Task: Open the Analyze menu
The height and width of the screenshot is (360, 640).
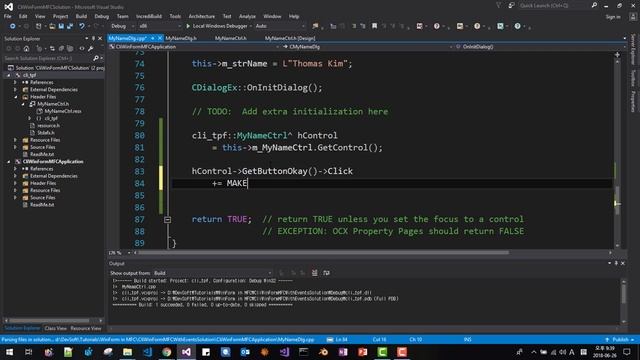Action: pyautogui.click(x=247, y=16)
